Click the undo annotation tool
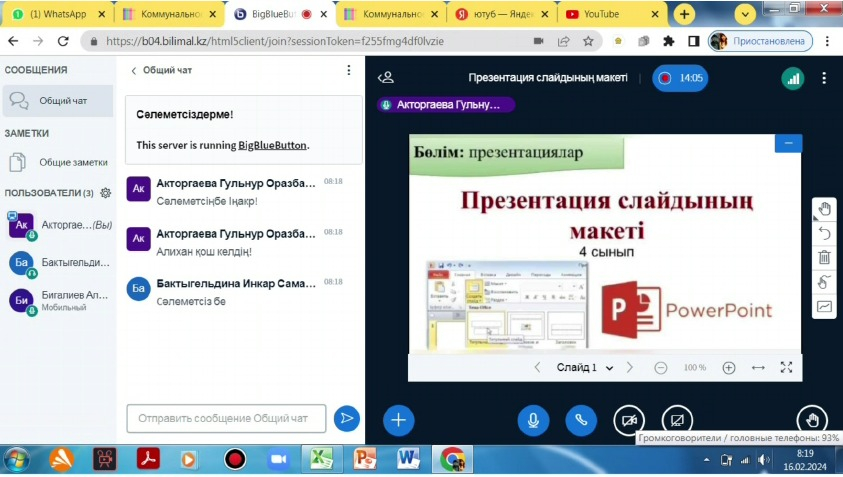This screenshot has height=477, width=843. click(824, 233)
